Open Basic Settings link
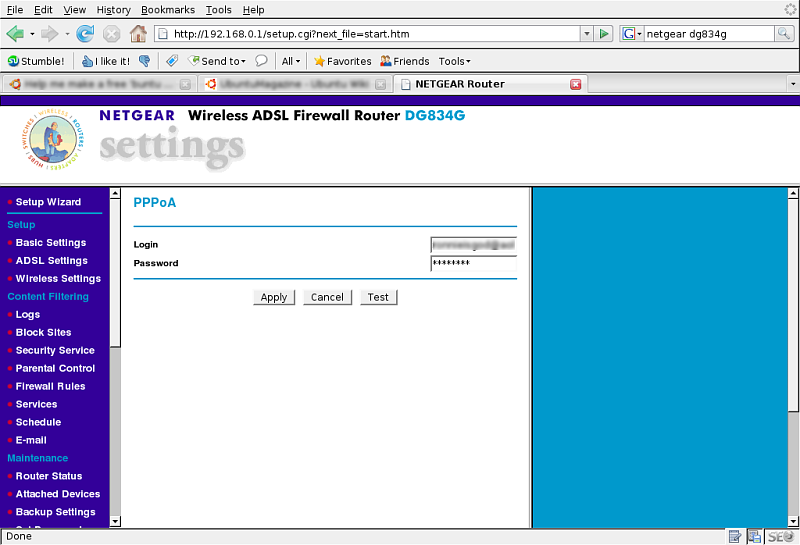 pyautogui.click(x=51, y=243)
